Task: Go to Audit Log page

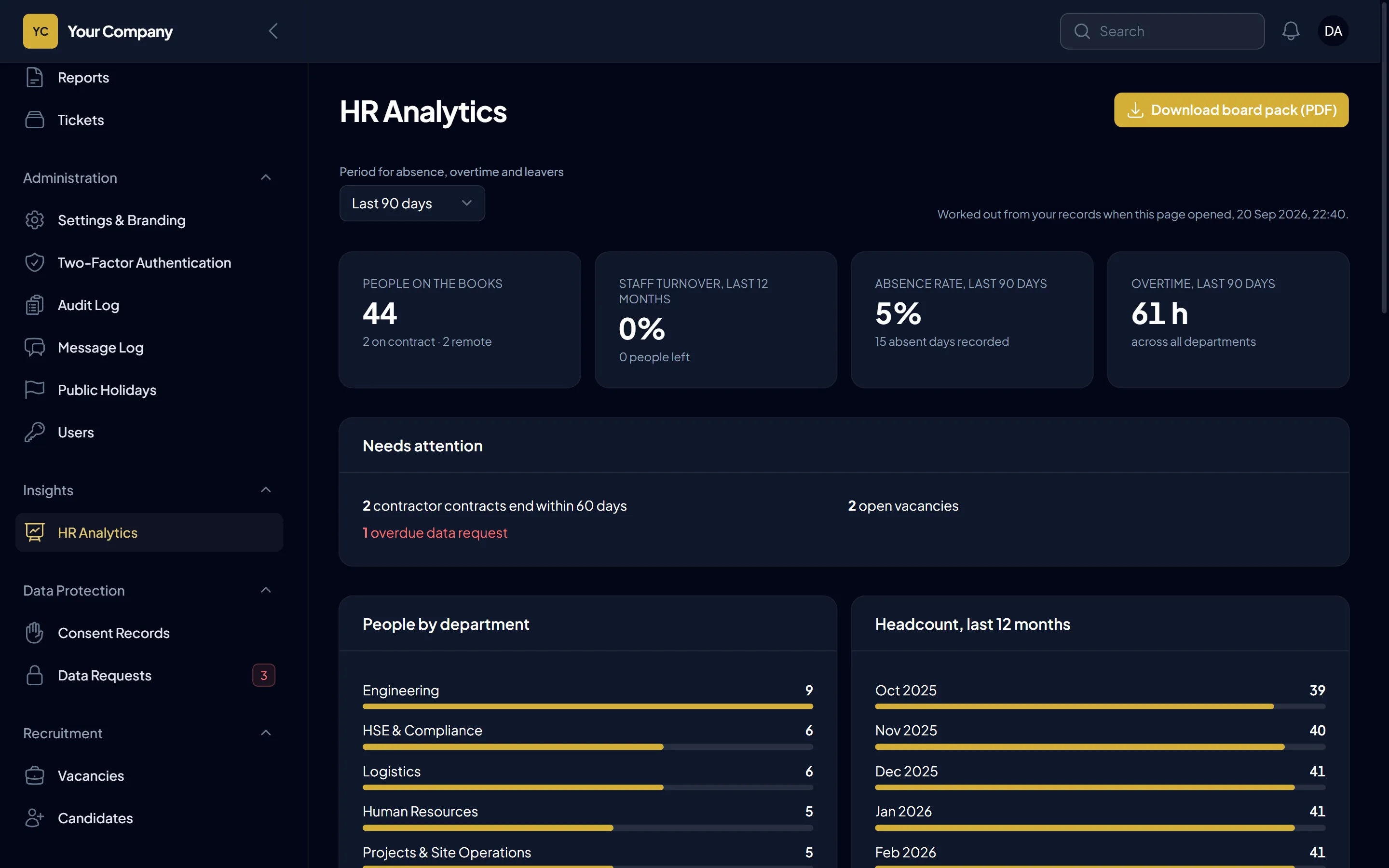Action: tap(149, 305)
